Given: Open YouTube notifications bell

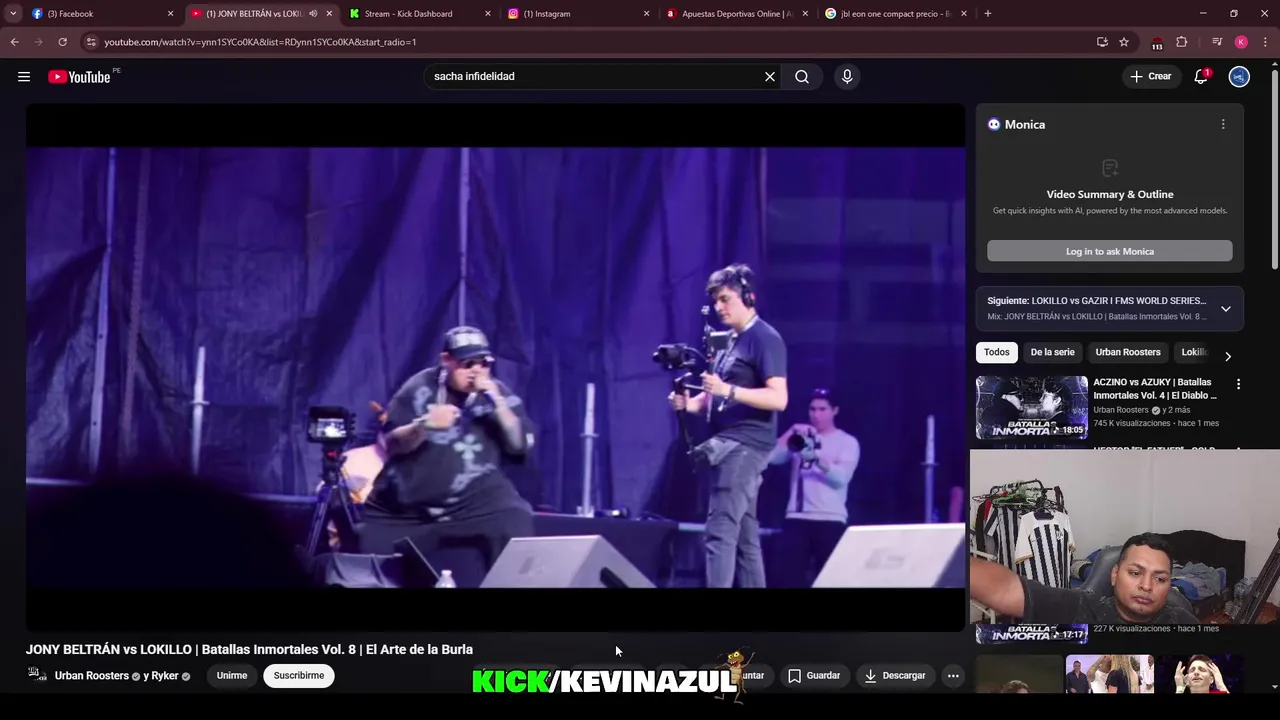Looking at the screenshot, I should [x=1201, y=76].
